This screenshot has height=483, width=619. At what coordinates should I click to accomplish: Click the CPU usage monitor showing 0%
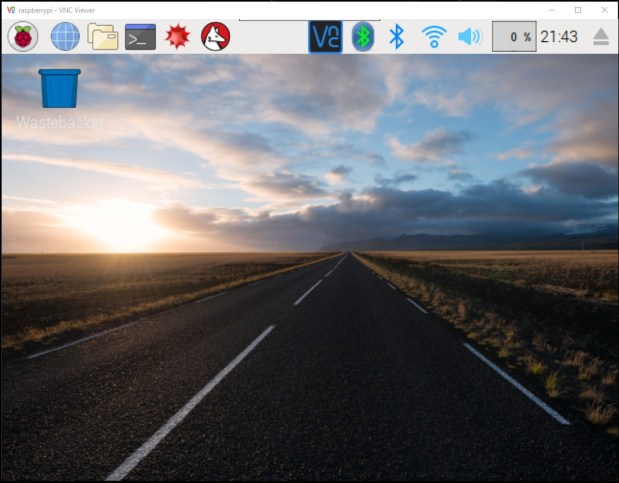click(514, 37)
